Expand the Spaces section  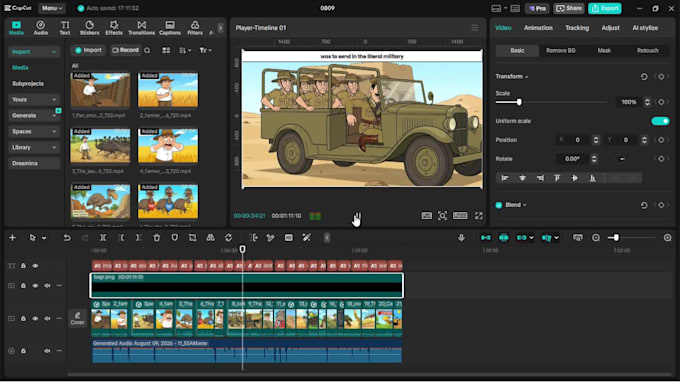point(33,131)
